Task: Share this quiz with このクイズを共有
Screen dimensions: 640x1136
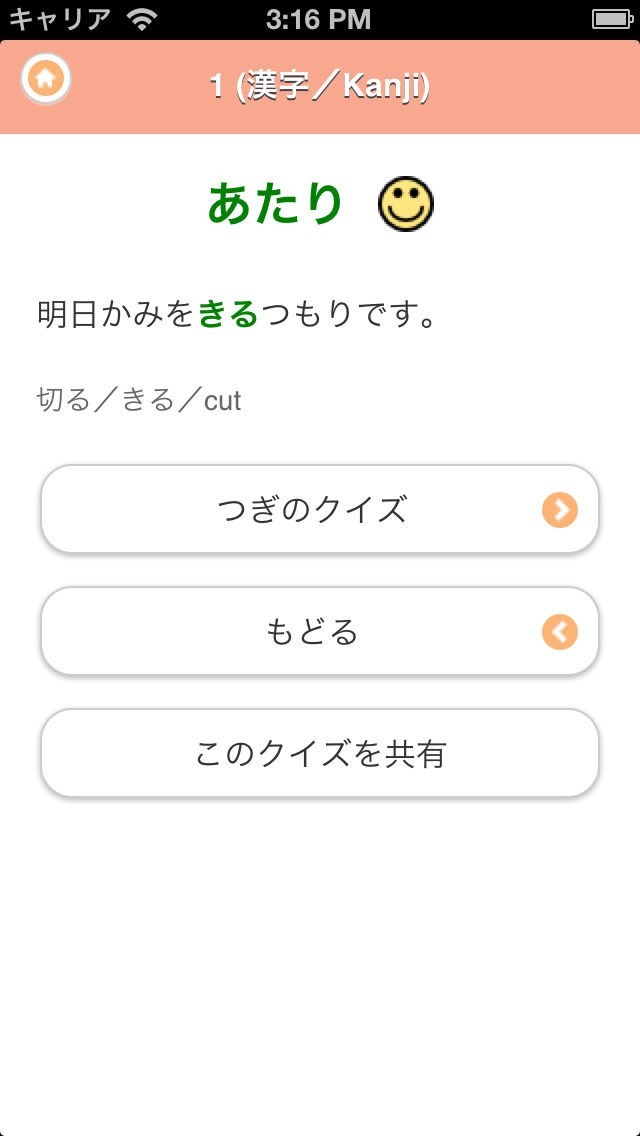Action: click(320, 754)
